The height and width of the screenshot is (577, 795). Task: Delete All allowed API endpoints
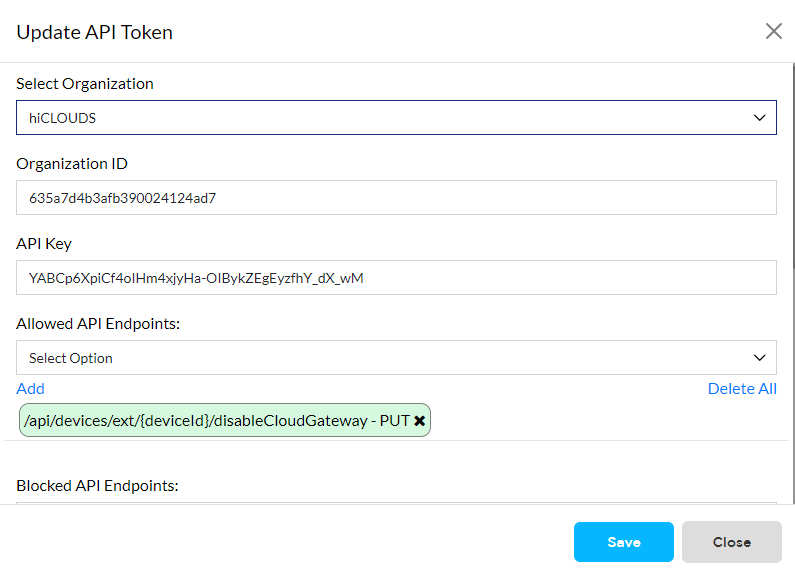(742, 389)
